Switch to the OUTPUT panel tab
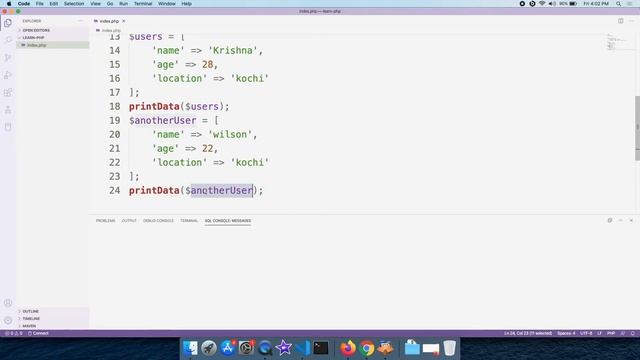Screen dimensions: 640x360 (129, 221)
